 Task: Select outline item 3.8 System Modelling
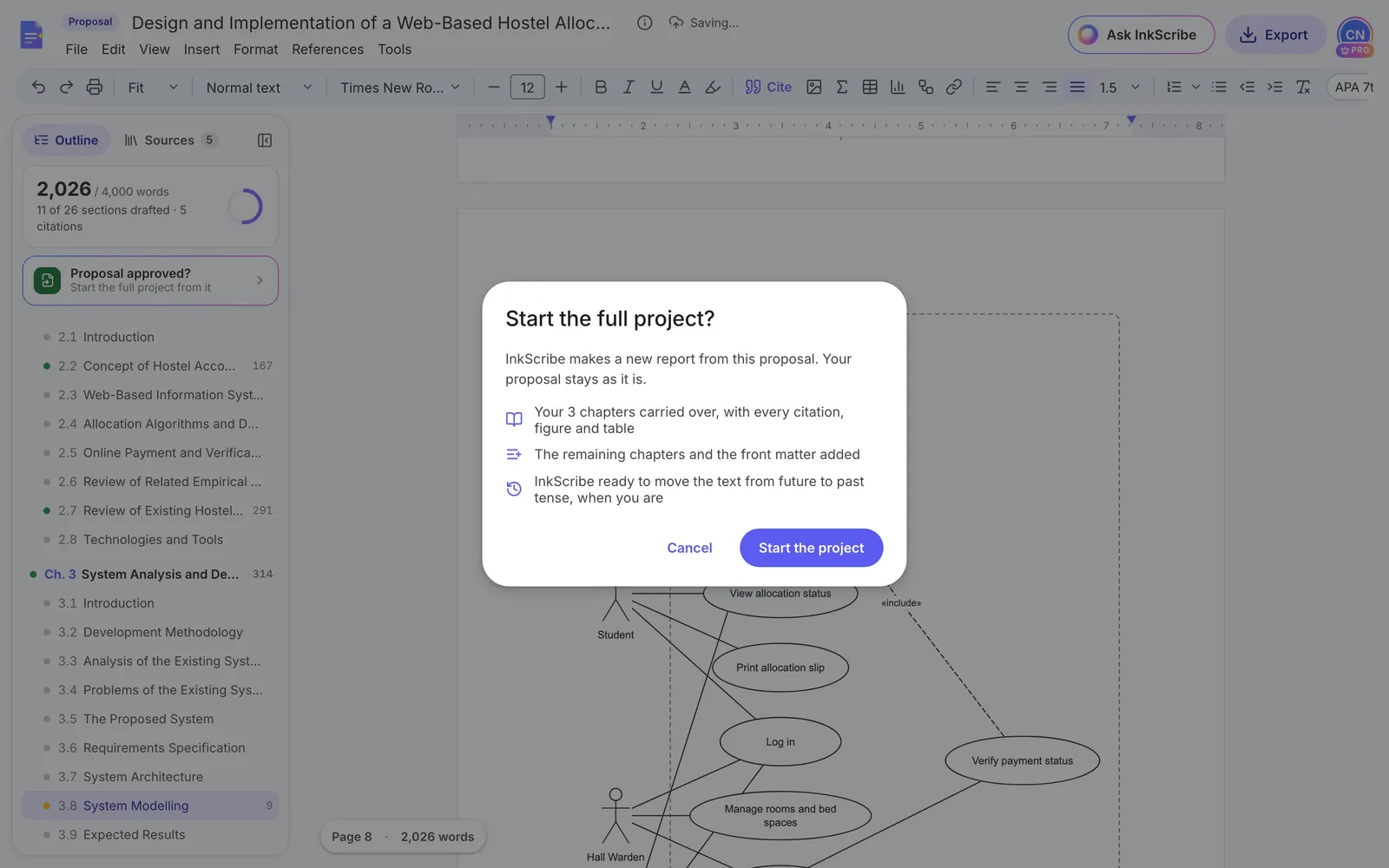[x=150, y=806]
